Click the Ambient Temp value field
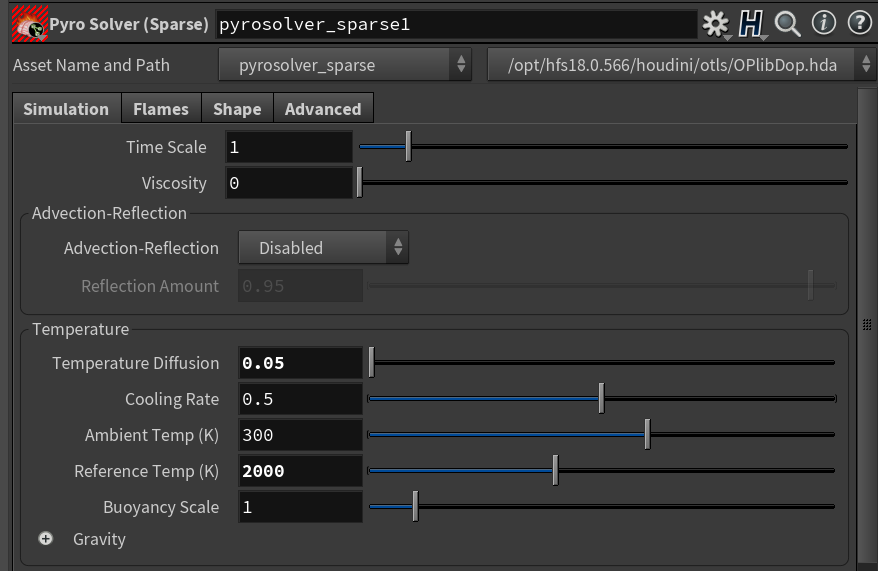The image size is (878, 571). click(301, 435)
